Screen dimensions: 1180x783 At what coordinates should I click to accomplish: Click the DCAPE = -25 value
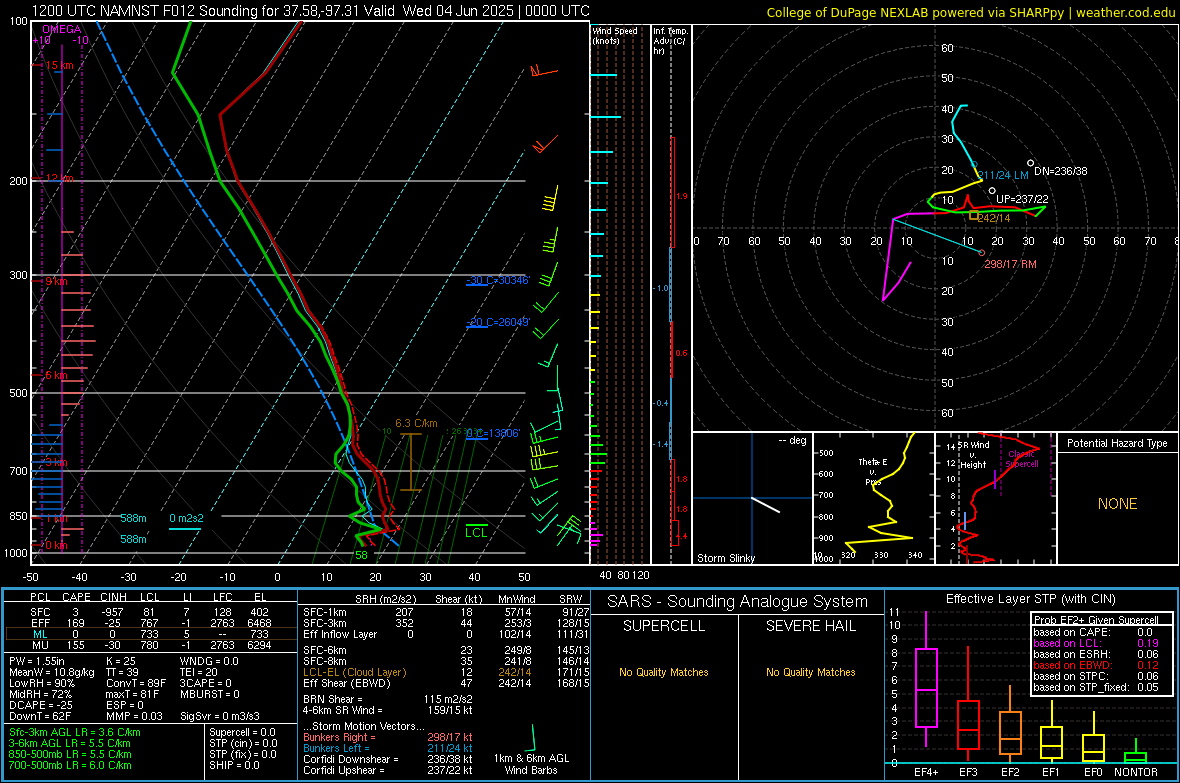click(x=41, y=705)
